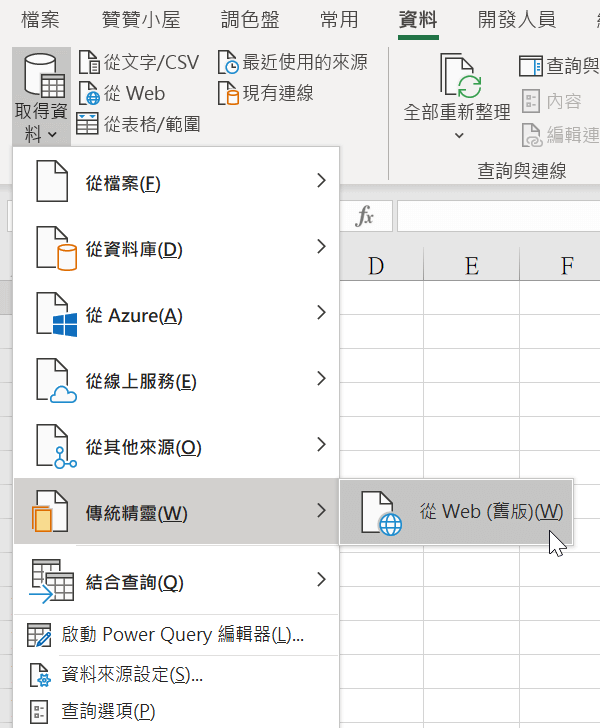Image resolution: width=600 pixels, height=728 pixels.
Task: Open the 結合查詢(Q) menu item
Action: (176, 580)
